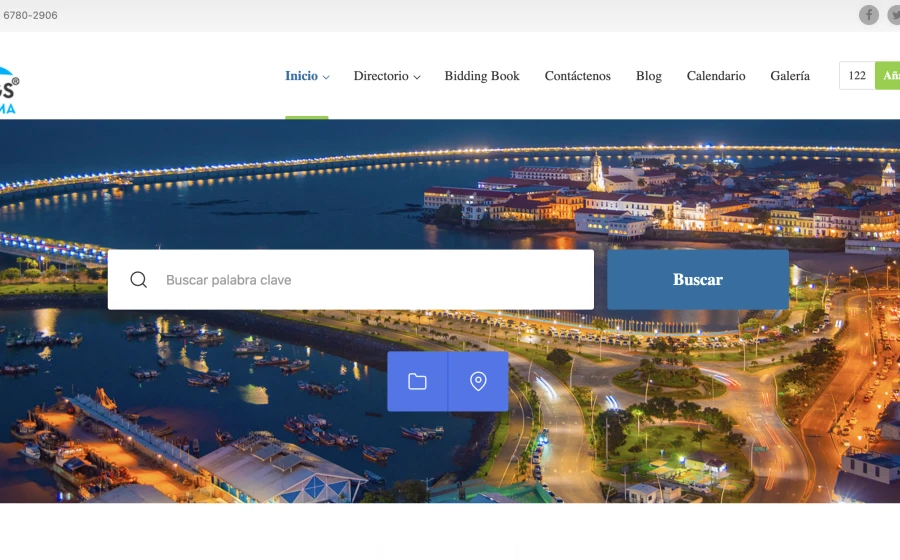Screen dimensions: 900x560
Task: Select the folder category icon
Action: click(x=417, y=382)
